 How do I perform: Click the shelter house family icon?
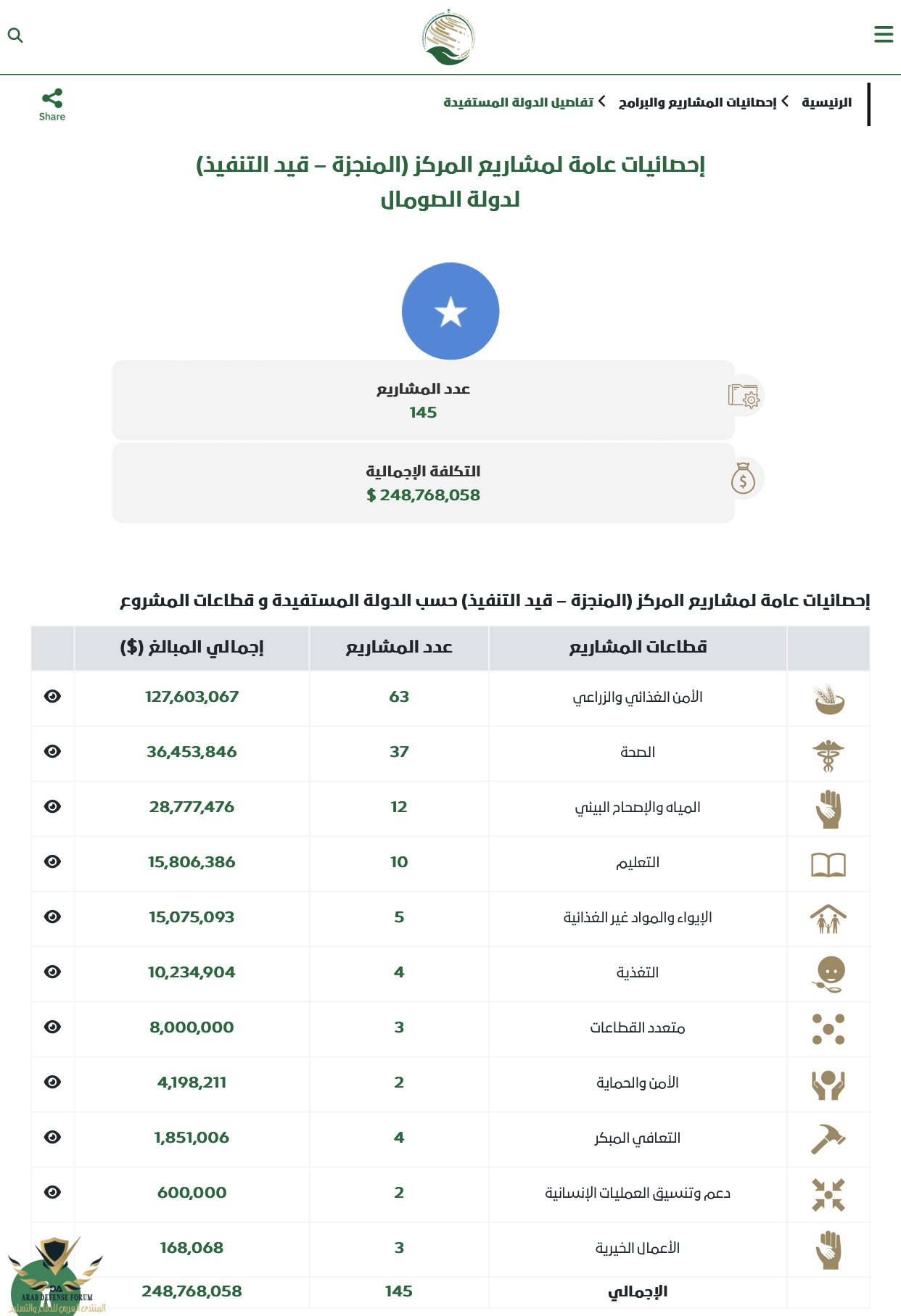(828, 919)
